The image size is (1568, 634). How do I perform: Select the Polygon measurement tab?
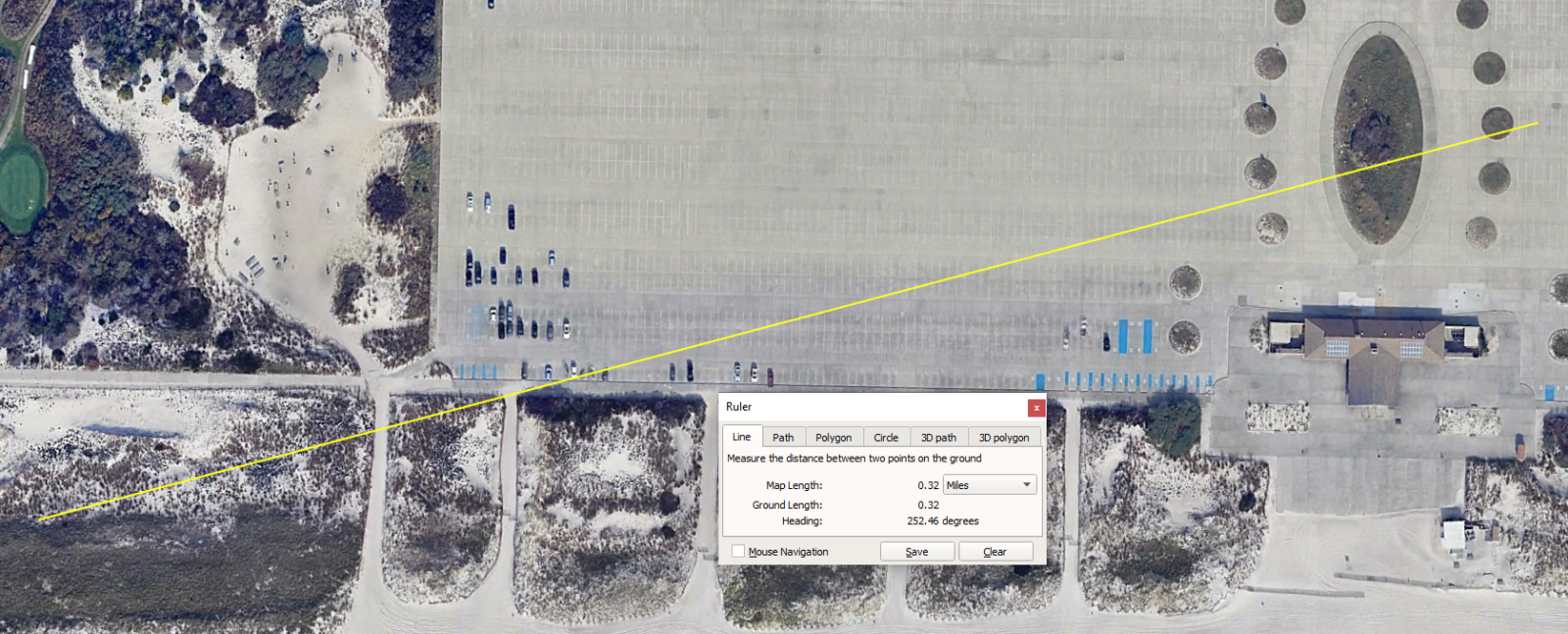(x=833, y=438)
